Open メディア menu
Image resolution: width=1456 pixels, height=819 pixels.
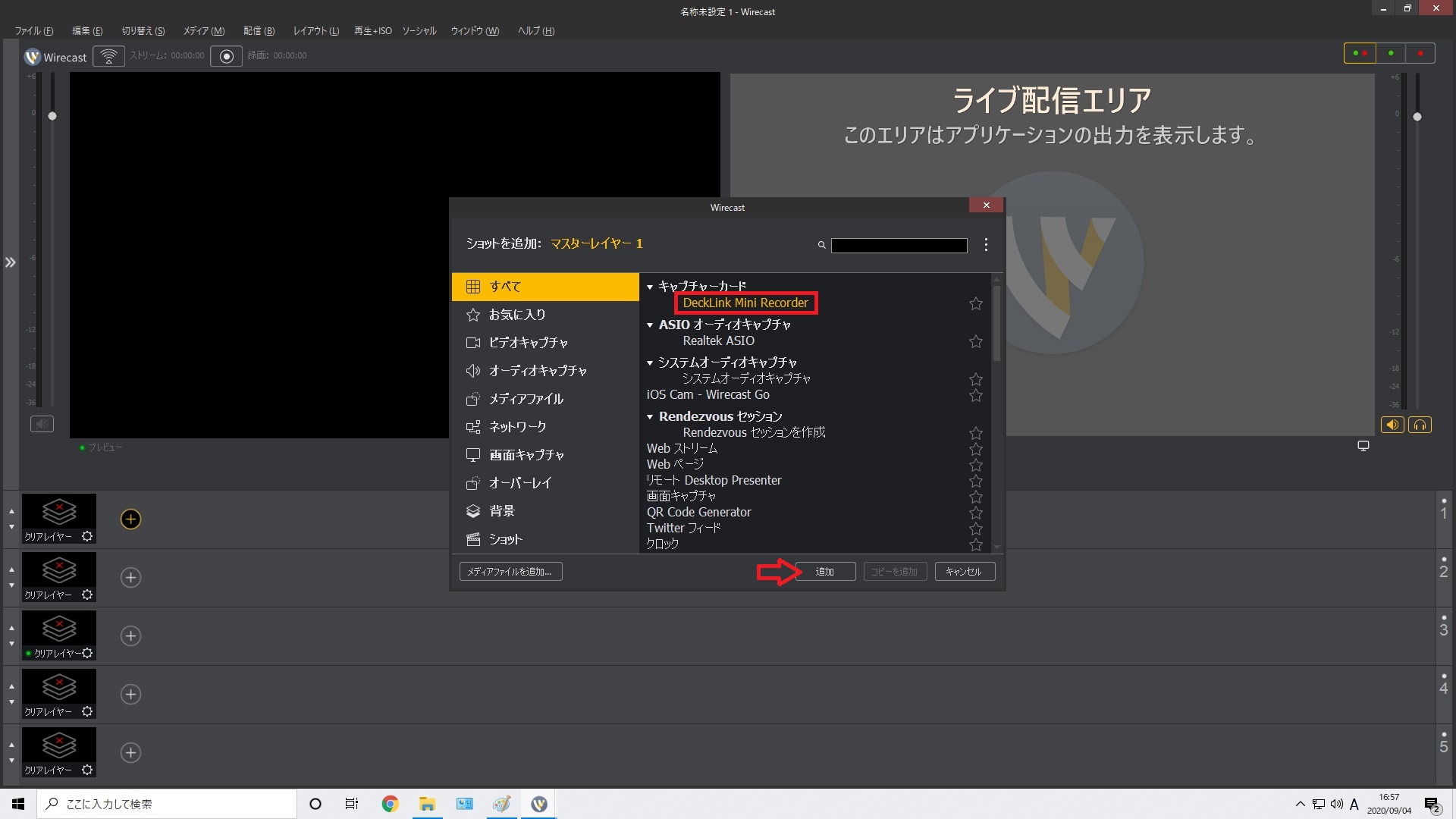coord(204,31)
